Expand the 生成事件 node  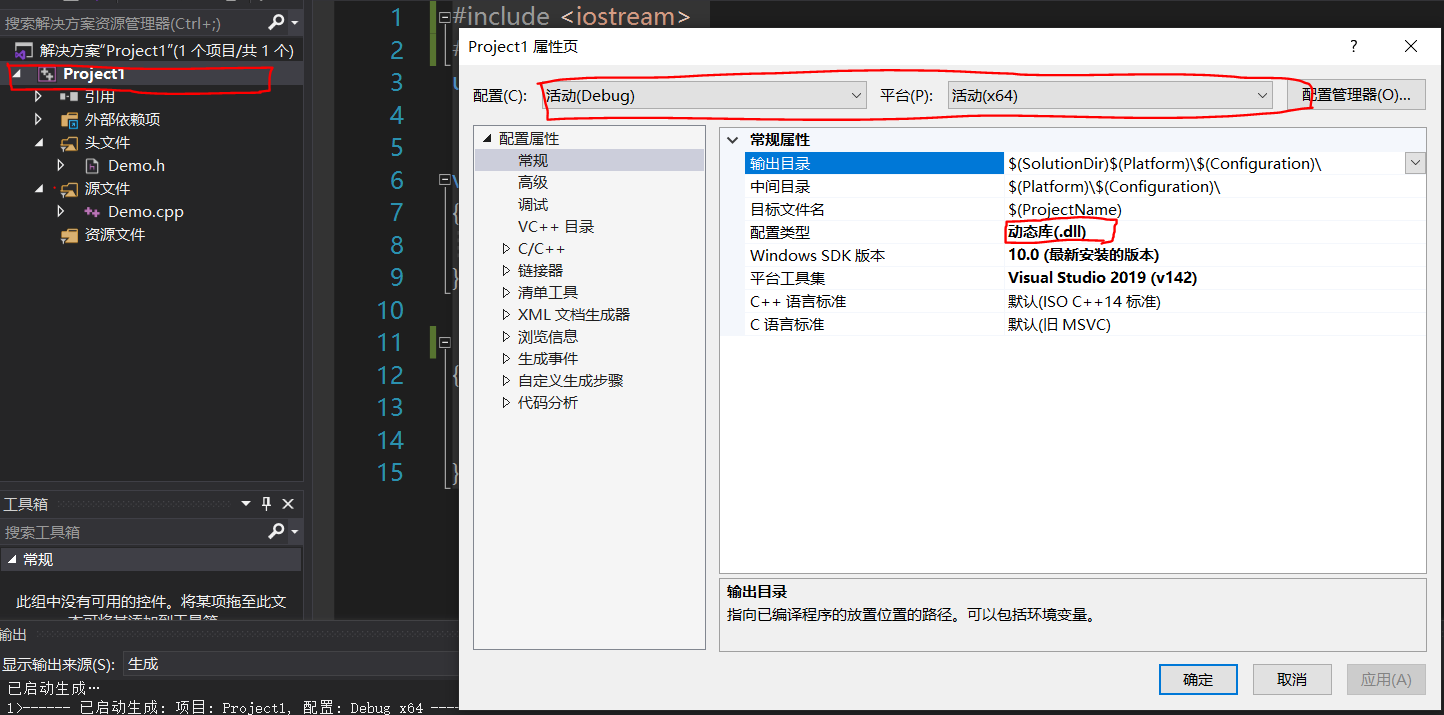(x=506, y=359)
